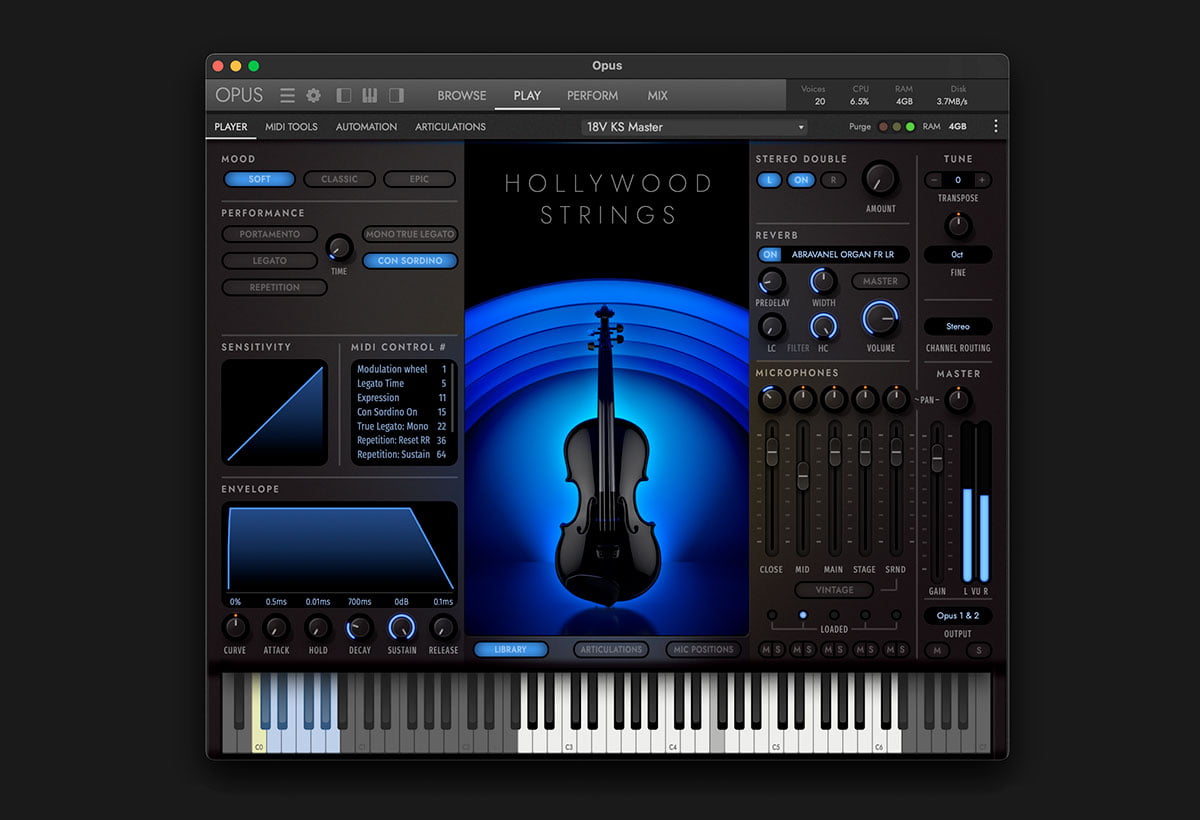
Task: Open the 18V KS Master instrument dropdown
Action: click(695, 127)
